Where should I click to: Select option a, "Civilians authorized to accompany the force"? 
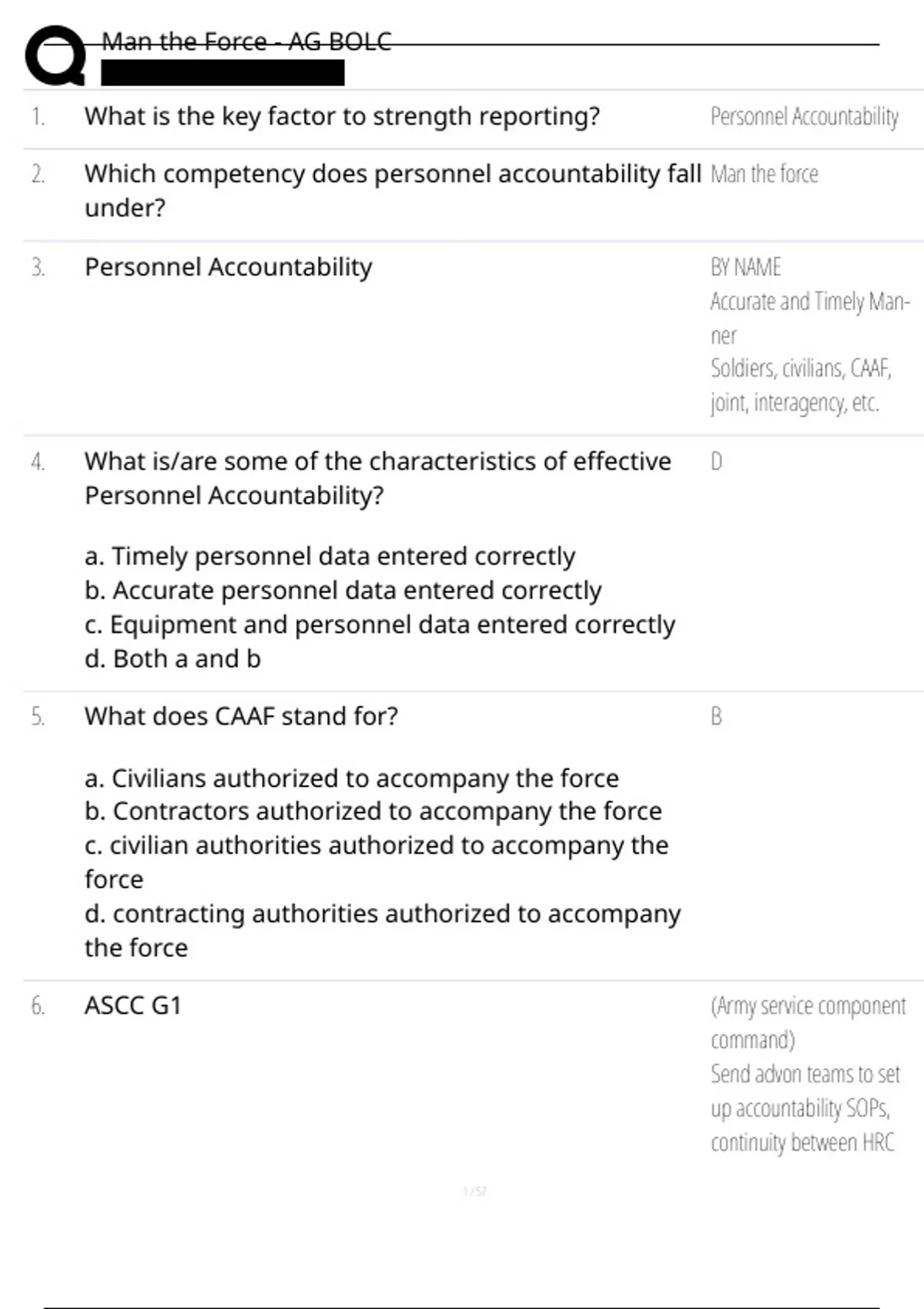click(x=351, y=778)
